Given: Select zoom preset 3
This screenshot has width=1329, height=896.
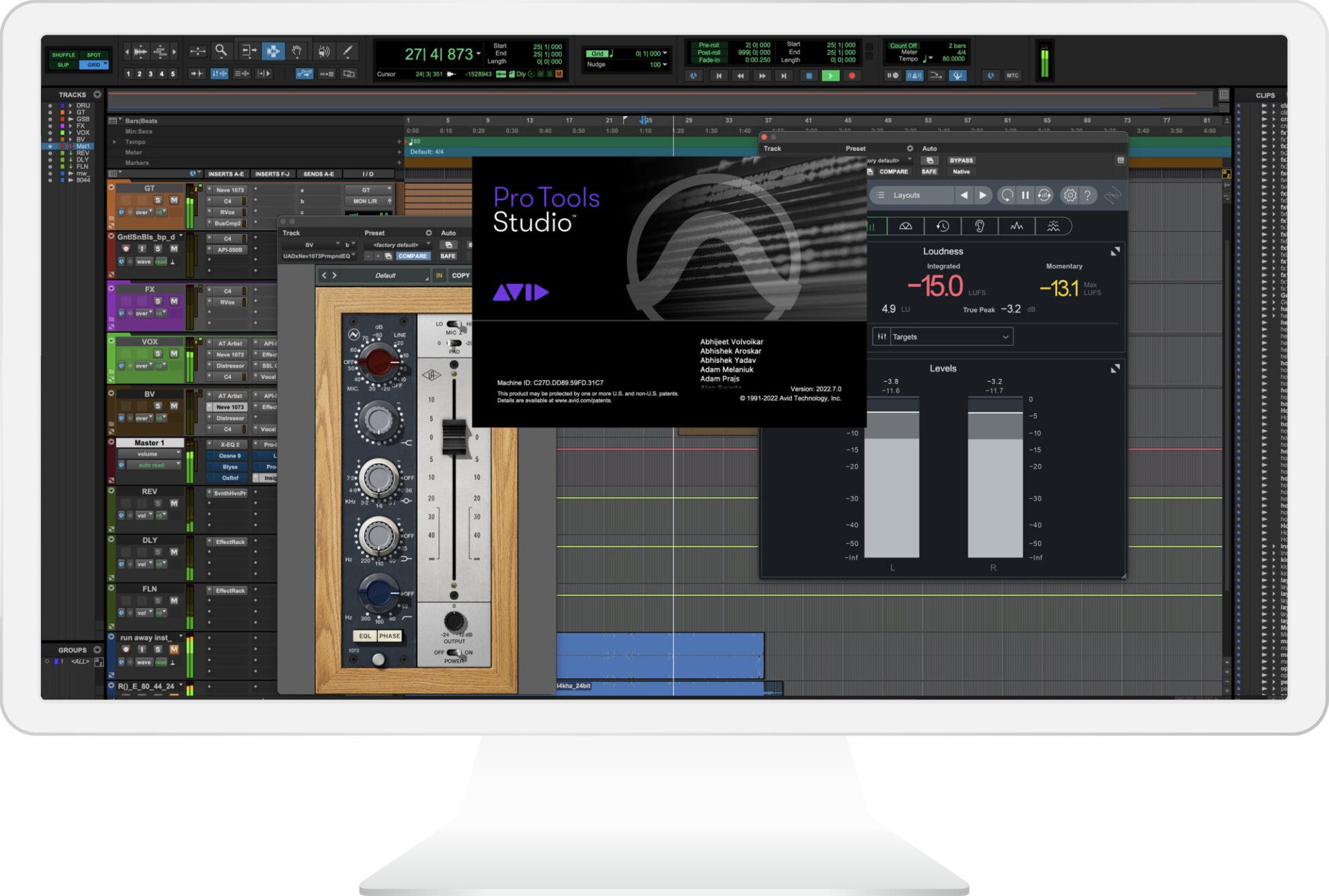Looking at the screenshot, I should (151, 74).
